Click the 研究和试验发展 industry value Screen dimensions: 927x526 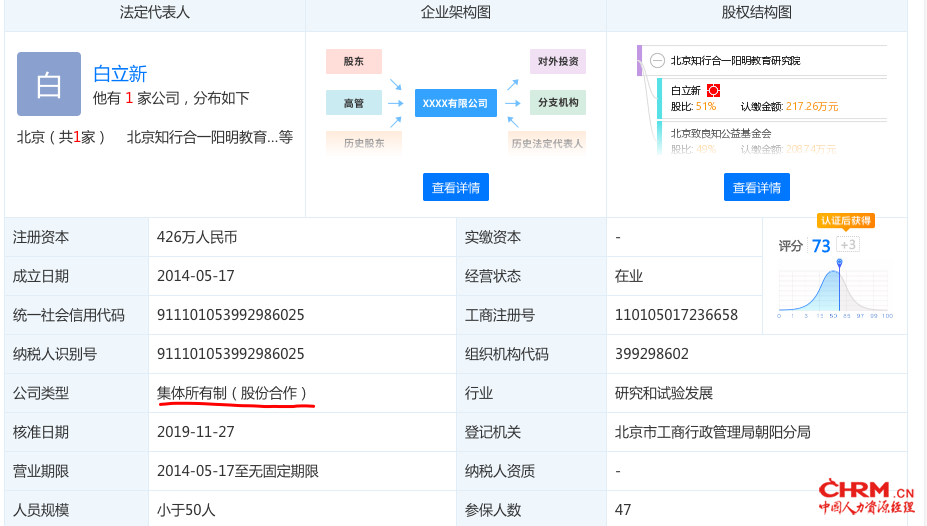coord(664,393)
